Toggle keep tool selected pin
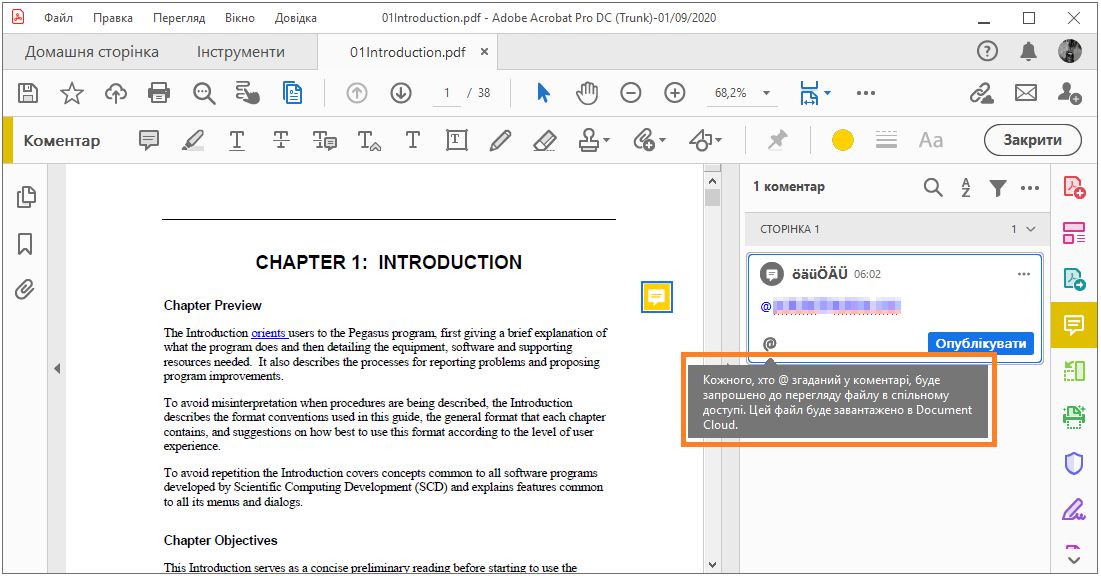This screenshot has height=576, width=1101. tap(777, 140)
